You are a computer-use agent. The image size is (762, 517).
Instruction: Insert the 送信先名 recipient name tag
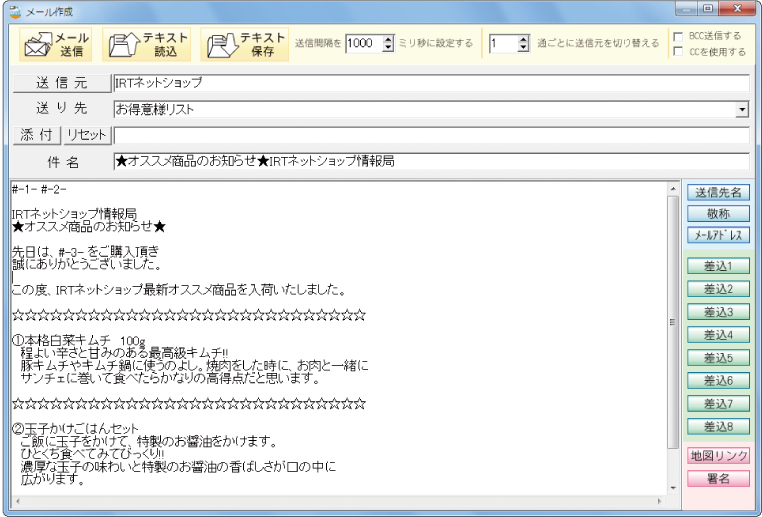click(x=718, y=192)
